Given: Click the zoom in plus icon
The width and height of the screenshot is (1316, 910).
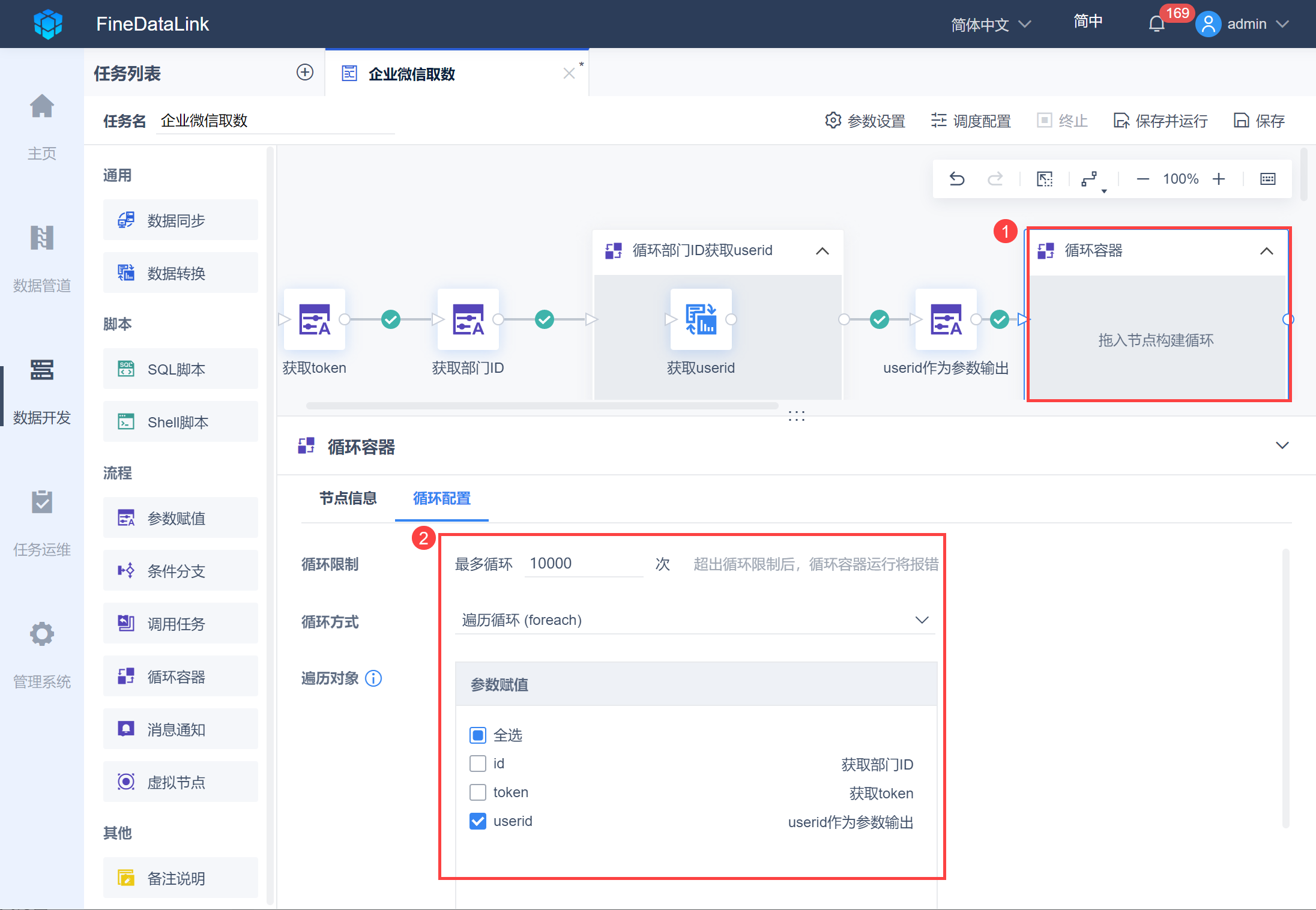Looking at the screenshot, I should (1218, 179).
